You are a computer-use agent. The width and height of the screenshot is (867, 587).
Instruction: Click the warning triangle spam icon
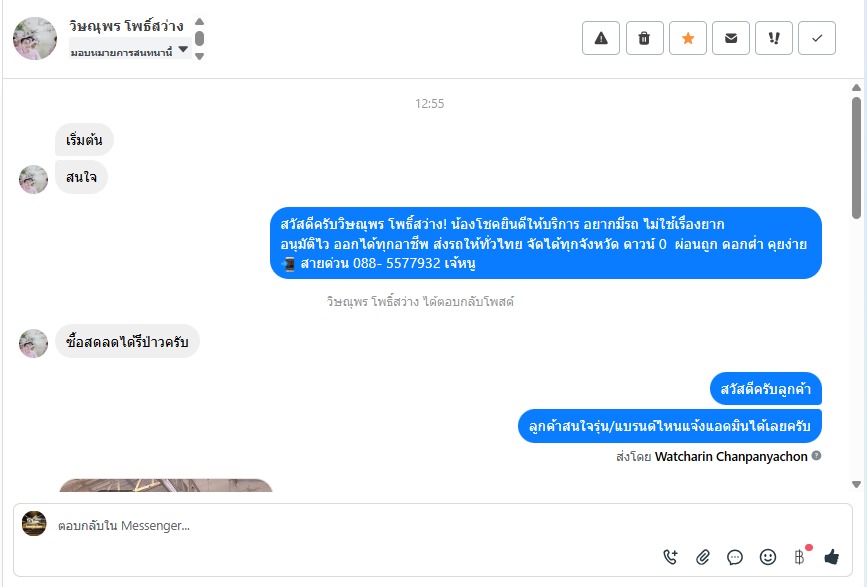coord(600,38)
